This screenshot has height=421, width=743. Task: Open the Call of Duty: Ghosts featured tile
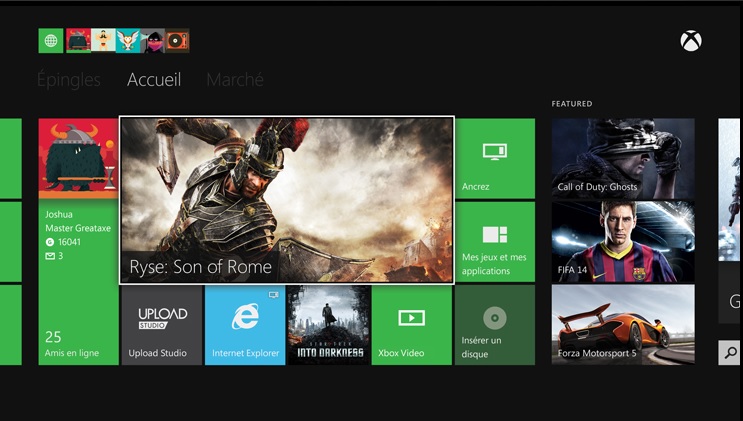623,158
